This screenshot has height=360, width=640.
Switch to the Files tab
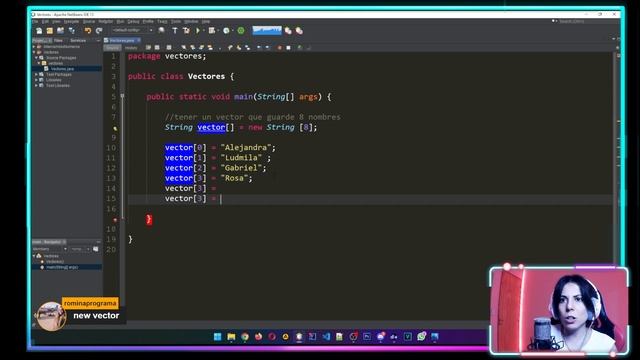pyautogui.click(x=58, y=40)
